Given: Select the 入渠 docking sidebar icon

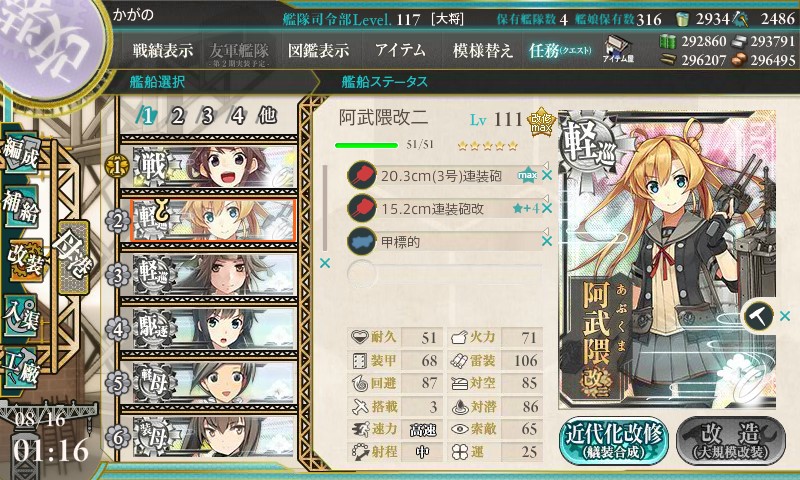Looking at the screenshot, I should point(22,315).
